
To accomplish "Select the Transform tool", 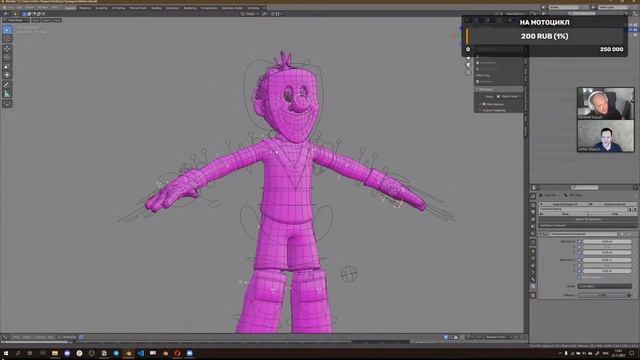I will (x=7, y=75).
